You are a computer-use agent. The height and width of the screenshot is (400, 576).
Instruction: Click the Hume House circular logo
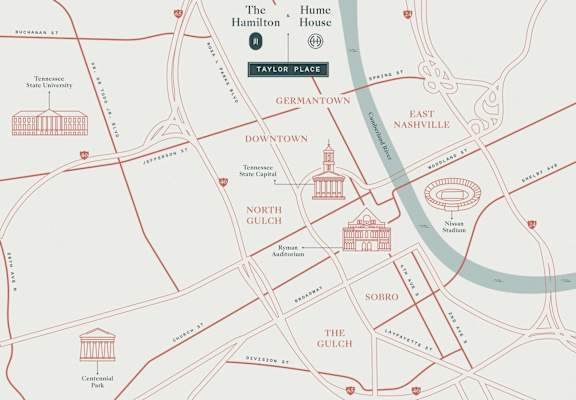[x=316, y=41]
